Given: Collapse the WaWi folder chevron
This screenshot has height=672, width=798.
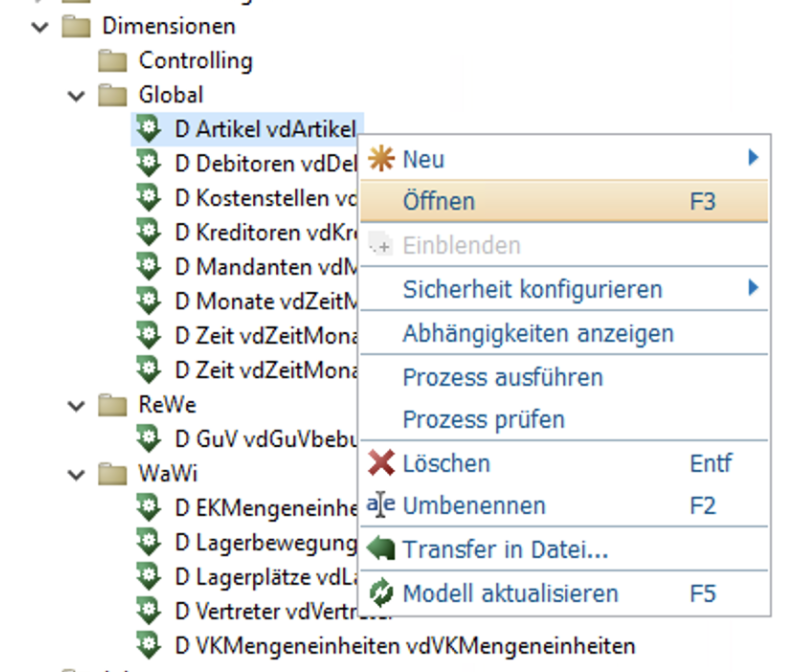Looking at the screenshot, I should 76,473.
